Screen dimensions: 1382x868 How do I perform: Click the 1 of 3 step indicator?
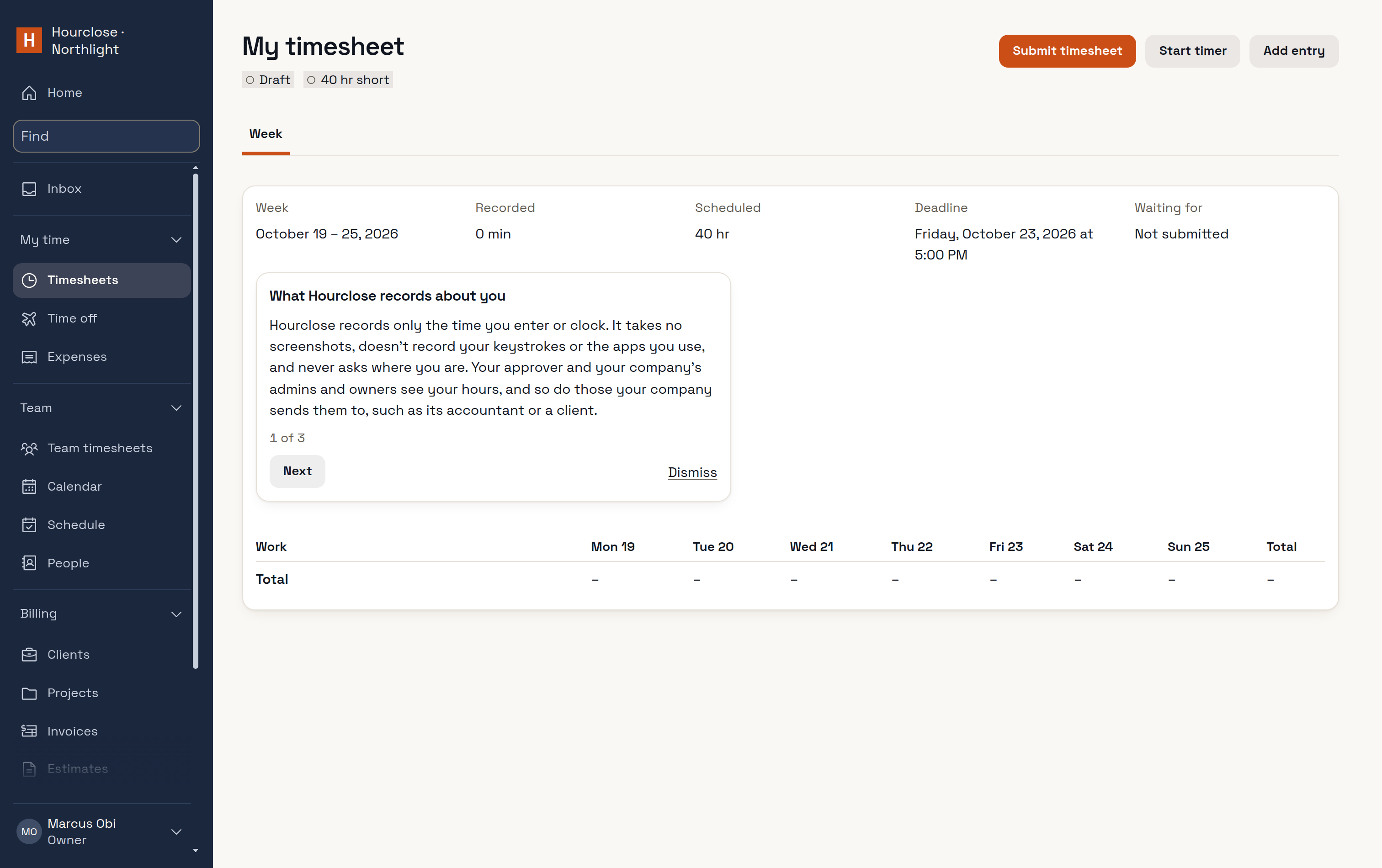(287, 438)
